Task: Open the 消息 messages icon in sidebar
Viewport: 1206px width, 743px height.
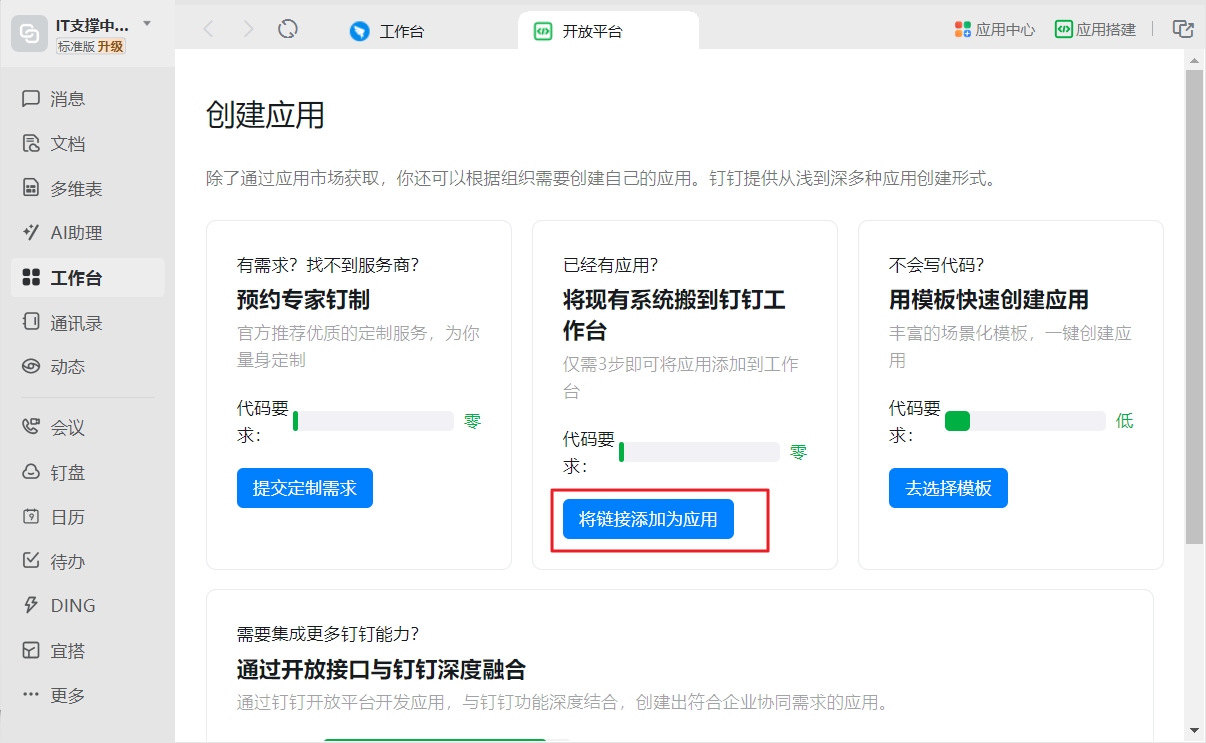Action: (x=31, y=99)
